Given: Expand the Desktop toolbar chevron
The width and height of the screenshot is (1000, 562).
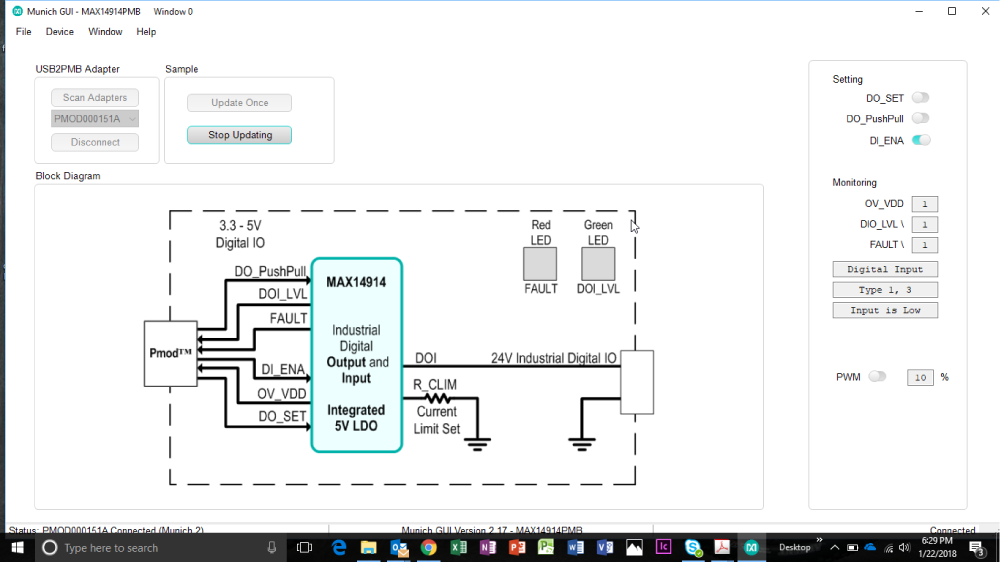Looking at the screenshot, I should click(x=820, y=541).
